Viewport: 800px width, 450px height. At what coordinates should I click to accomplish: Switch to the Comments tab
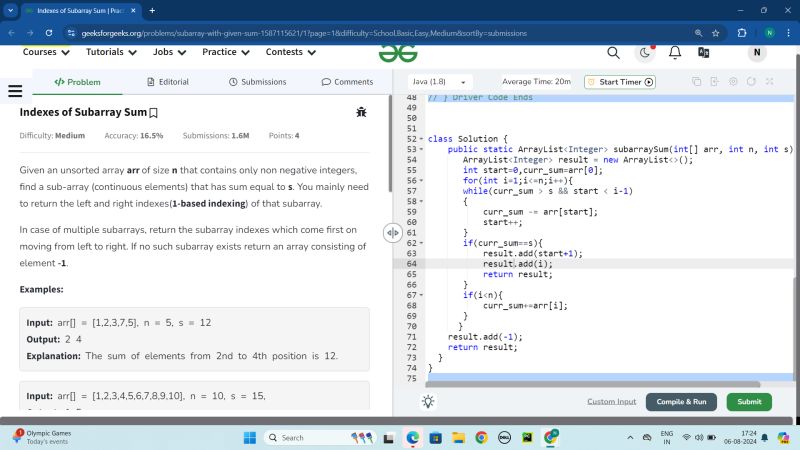347,82
